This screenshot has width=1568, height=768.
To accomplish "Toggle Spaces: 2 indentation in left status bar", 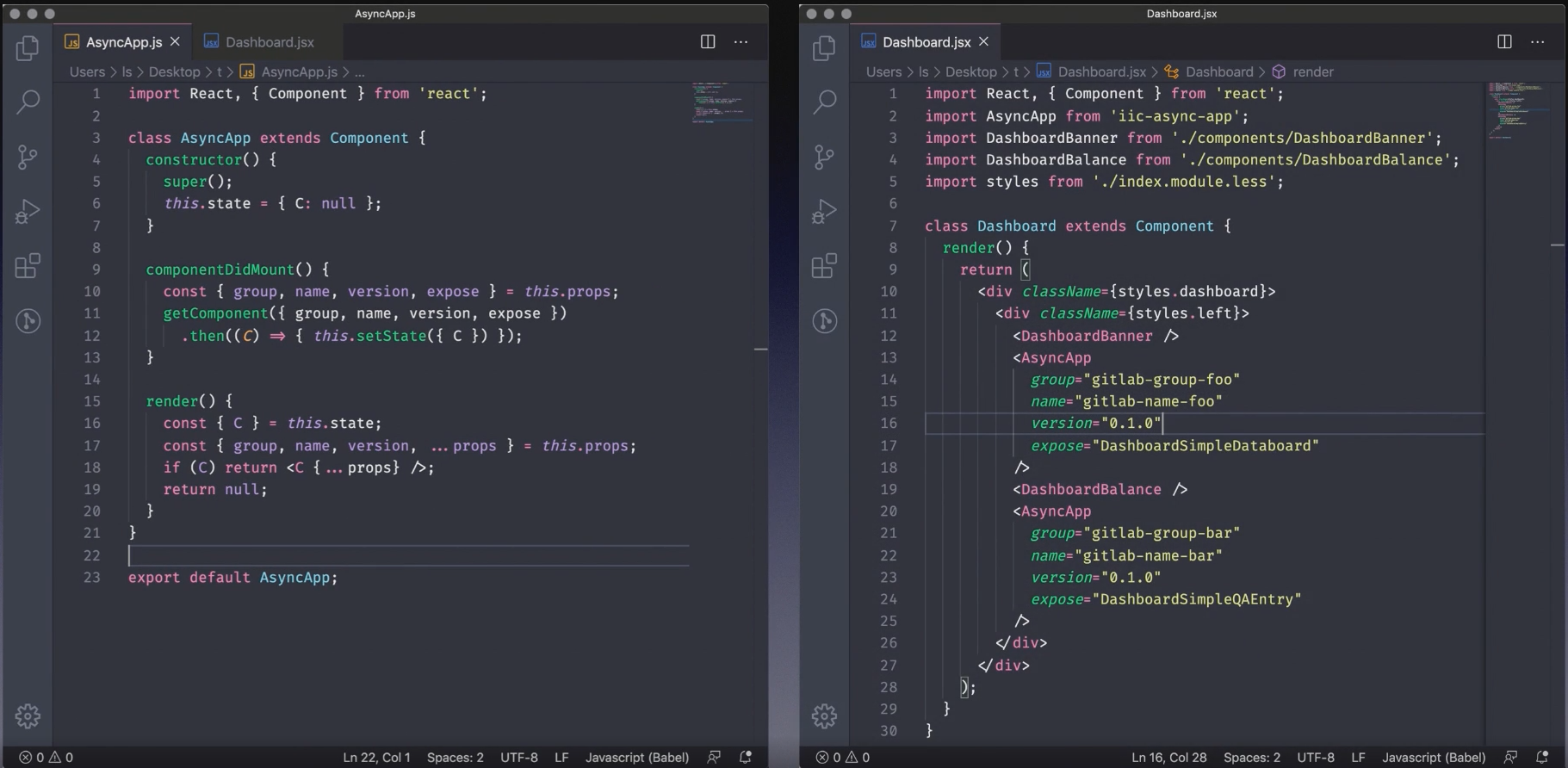I will [455, 758].
